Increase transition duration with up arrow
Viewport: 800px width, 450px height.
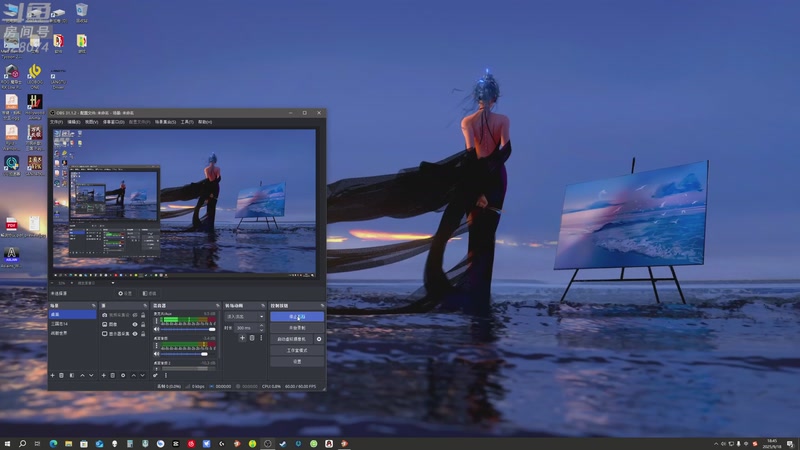pyautogui.click(x=262, y=326)
